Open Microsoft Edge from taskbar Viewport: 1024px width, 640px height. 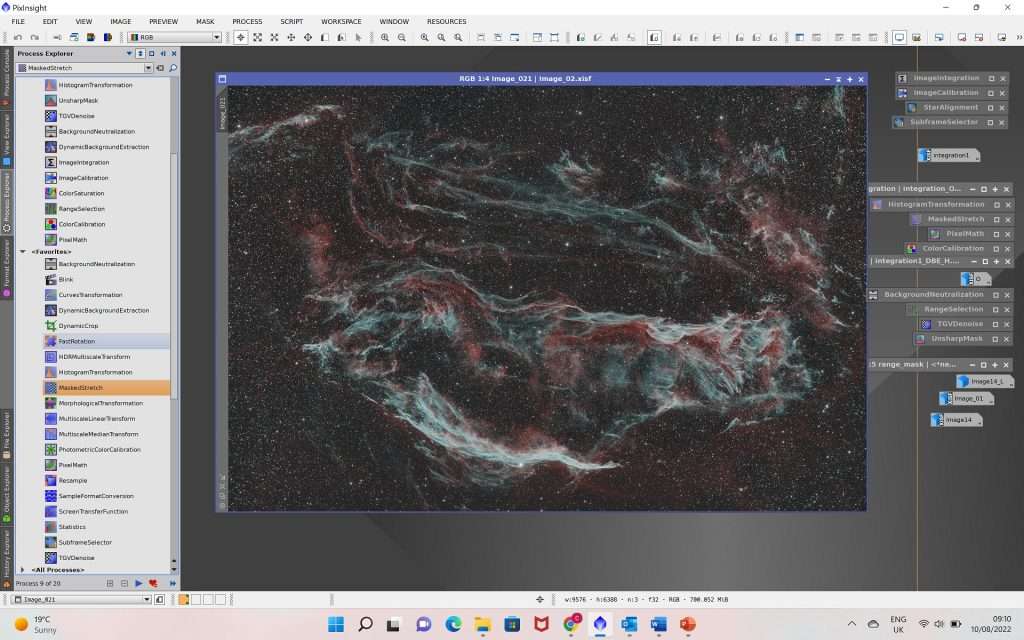point(453,624)
